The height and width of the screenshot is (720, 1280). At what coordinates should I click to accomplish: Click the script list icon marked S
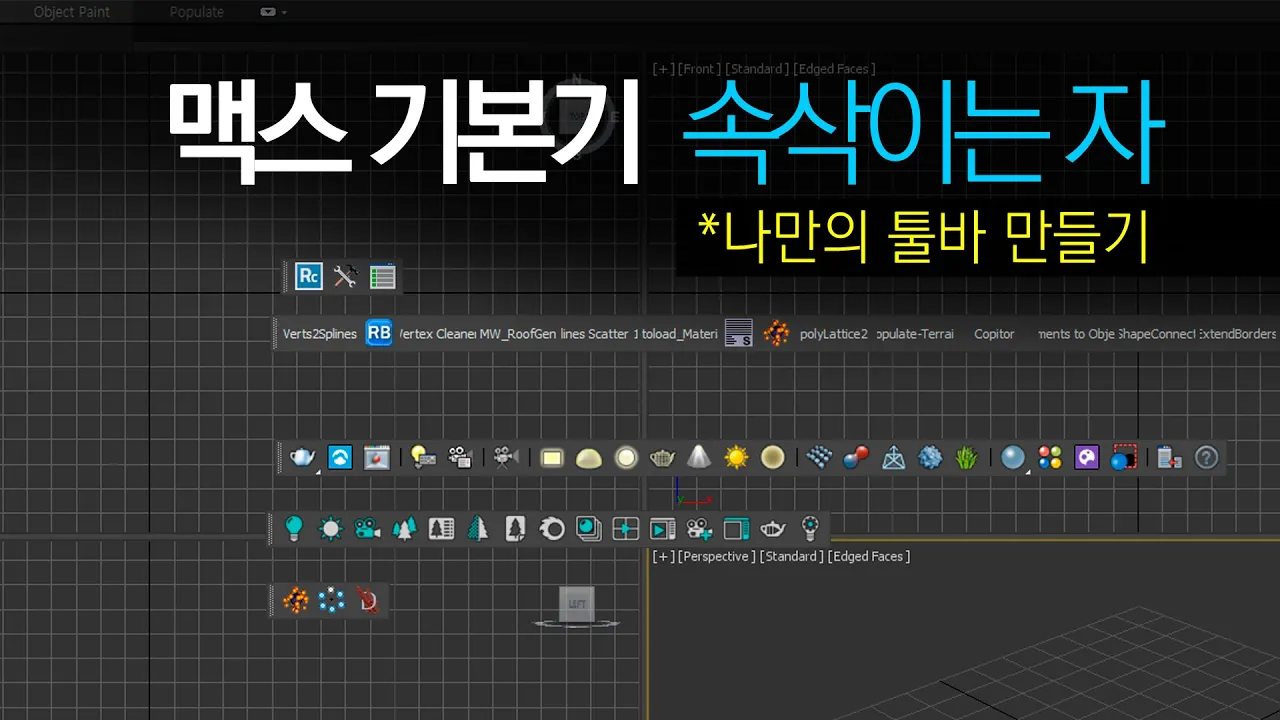pyautogui.click(x=738, y=333)
